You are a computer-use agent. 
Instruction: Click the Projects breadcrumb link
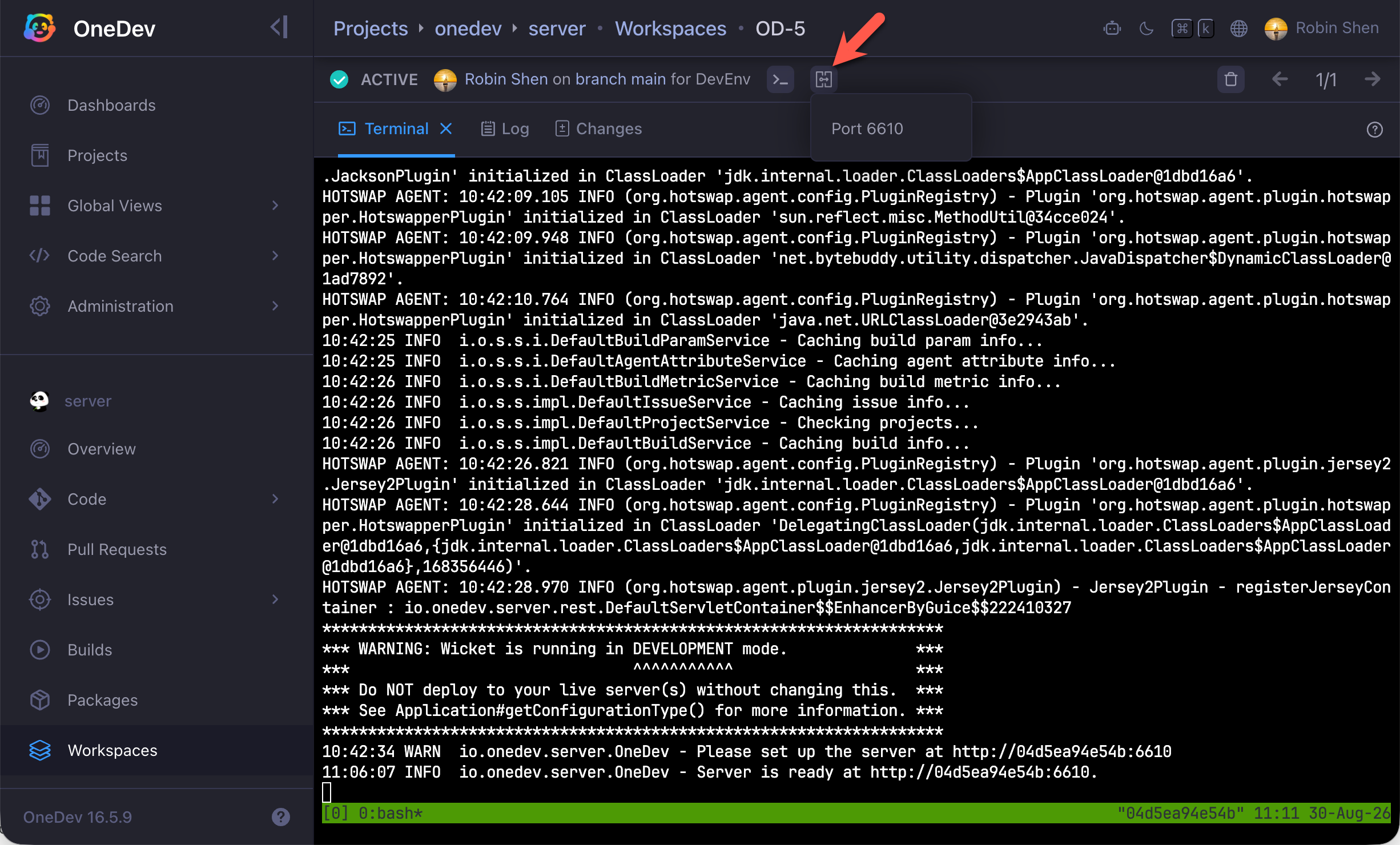click(x=371, y=28)
